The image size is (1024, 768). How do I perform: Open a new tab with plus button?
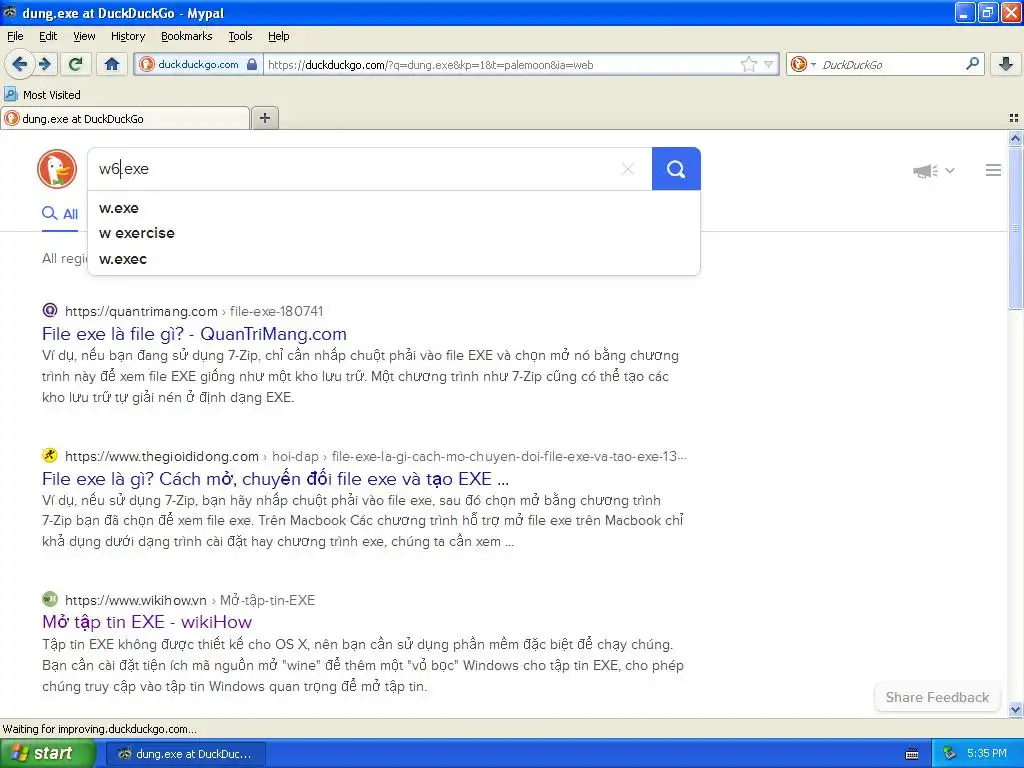click(264, 118)
